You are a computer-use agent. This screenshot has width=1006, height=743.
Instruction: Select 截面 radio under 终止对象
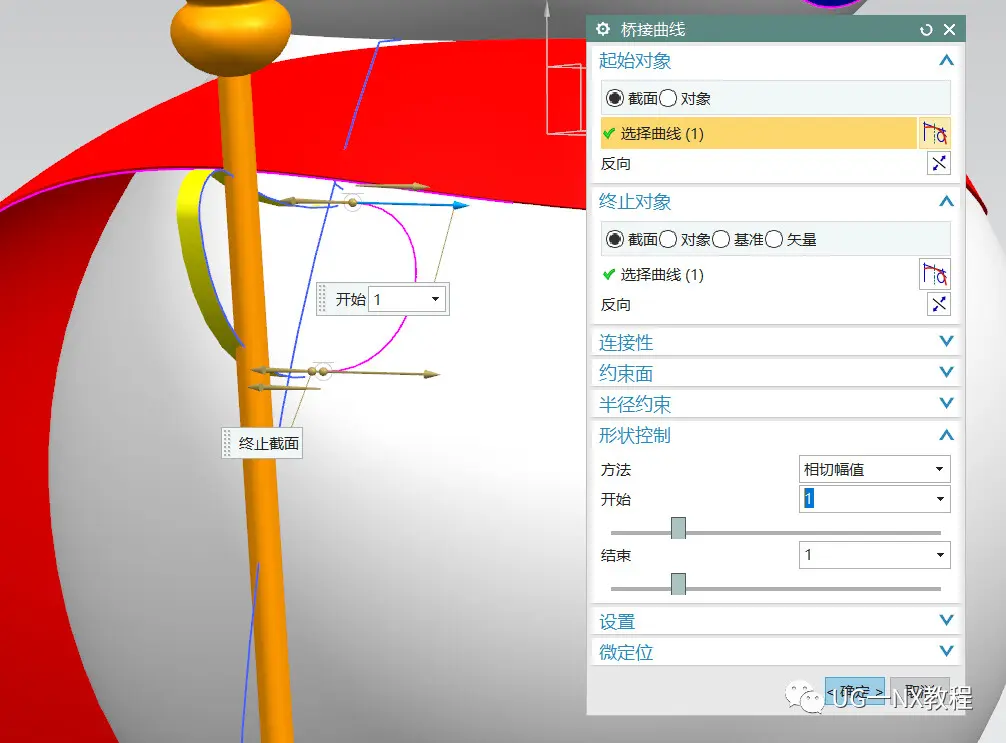pos(615,239)
